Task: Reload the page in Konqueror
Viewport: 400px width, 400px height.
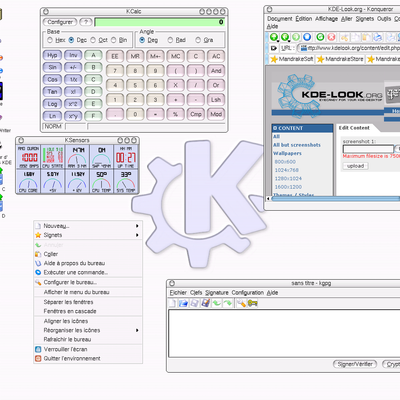Action: (320, 37)
